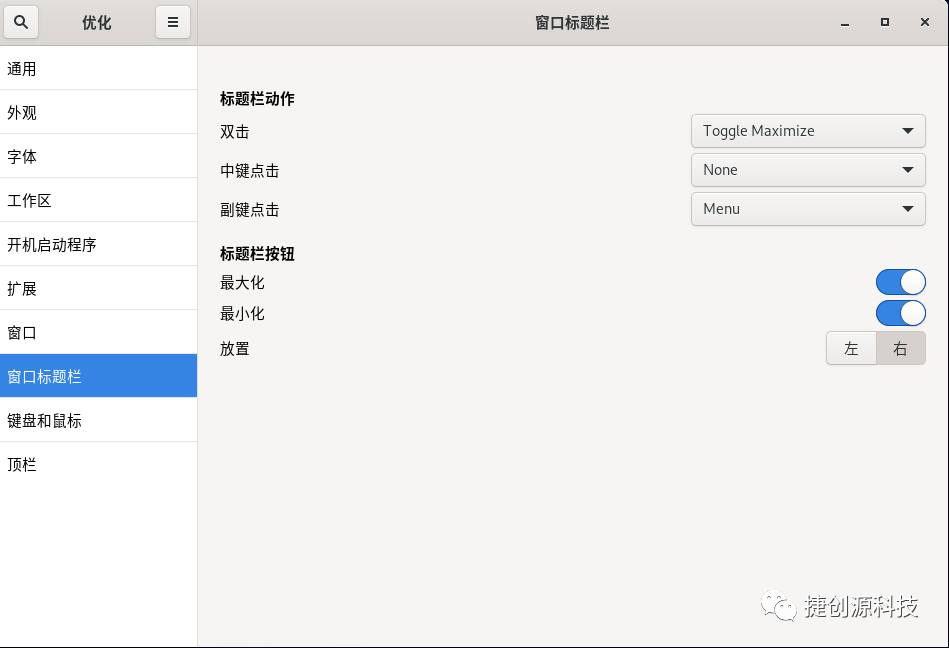The image size is (949, 648).
Task: Select 键盘和鼠标 in the sidebar
Action: click(x=99, y=420)
